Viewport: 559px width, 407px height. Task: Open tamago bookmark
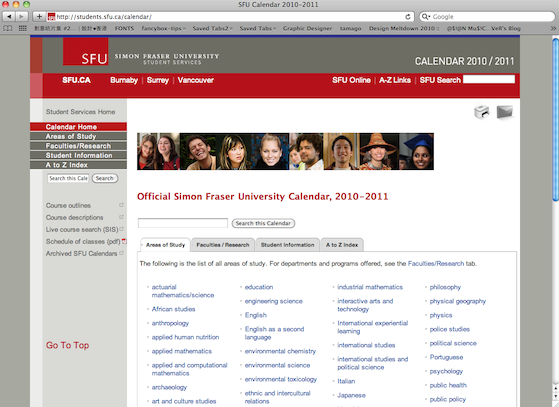point(350,29)
